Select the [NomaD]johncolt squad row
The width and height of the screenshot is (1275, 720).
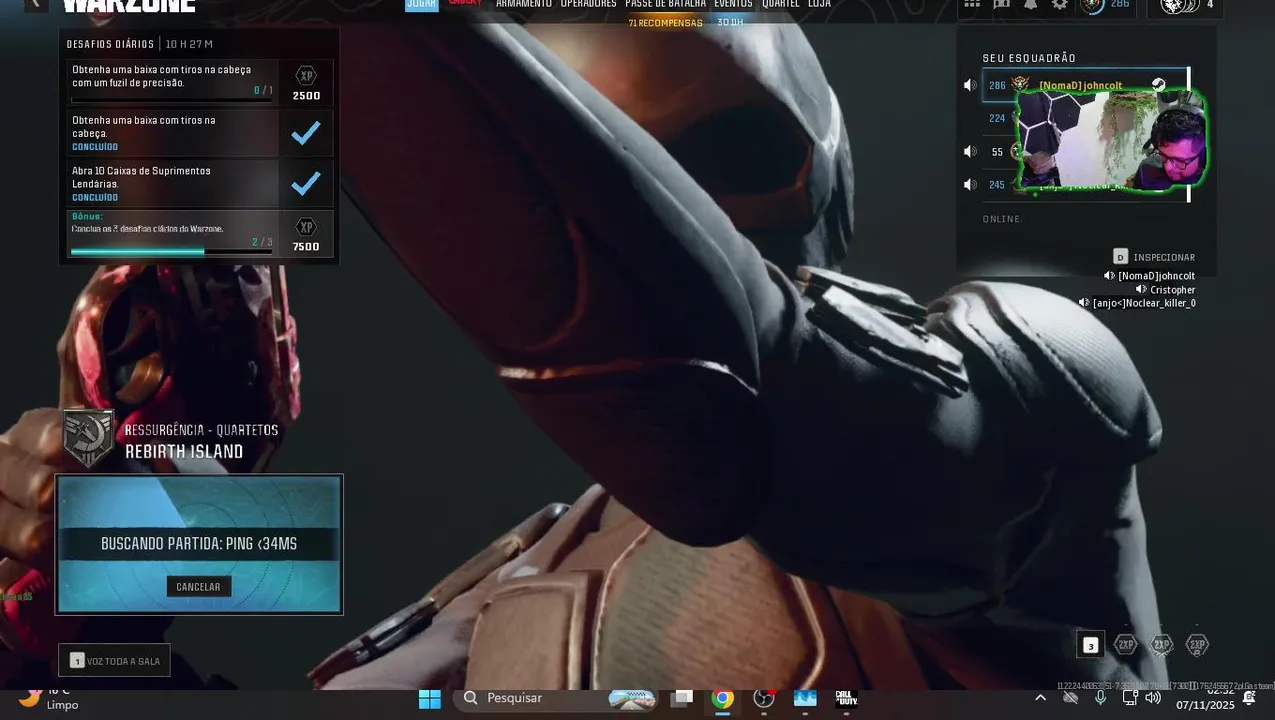tap(1084, 85)
